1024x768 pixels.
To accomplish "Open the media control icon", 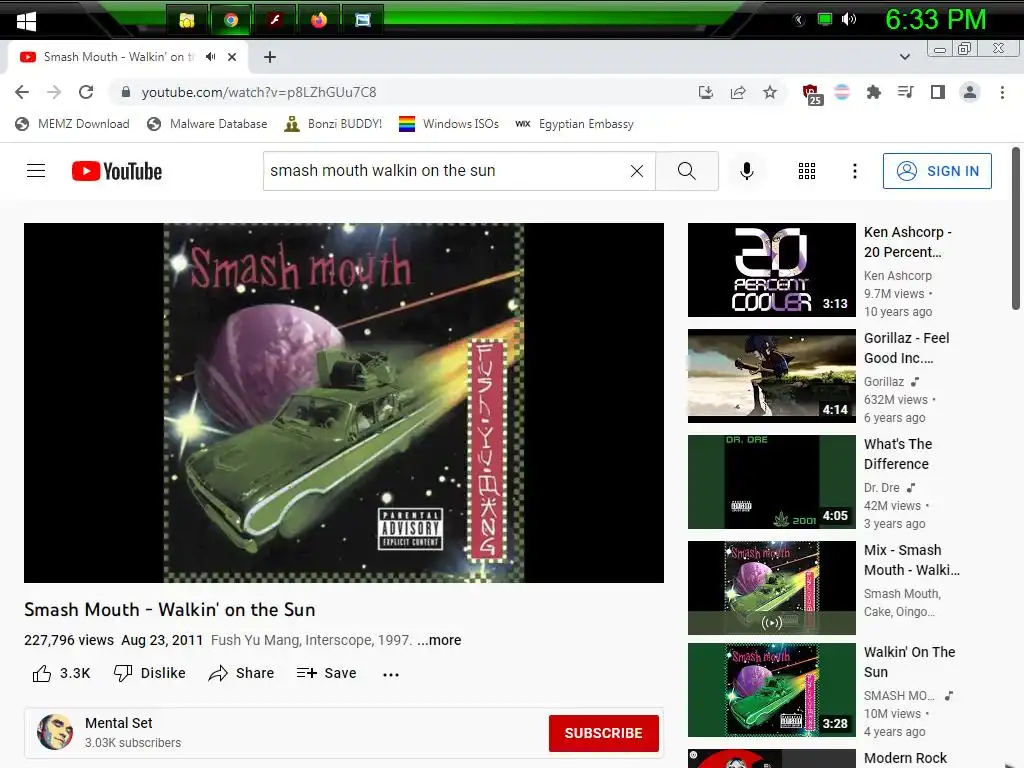I will [905, 92].
